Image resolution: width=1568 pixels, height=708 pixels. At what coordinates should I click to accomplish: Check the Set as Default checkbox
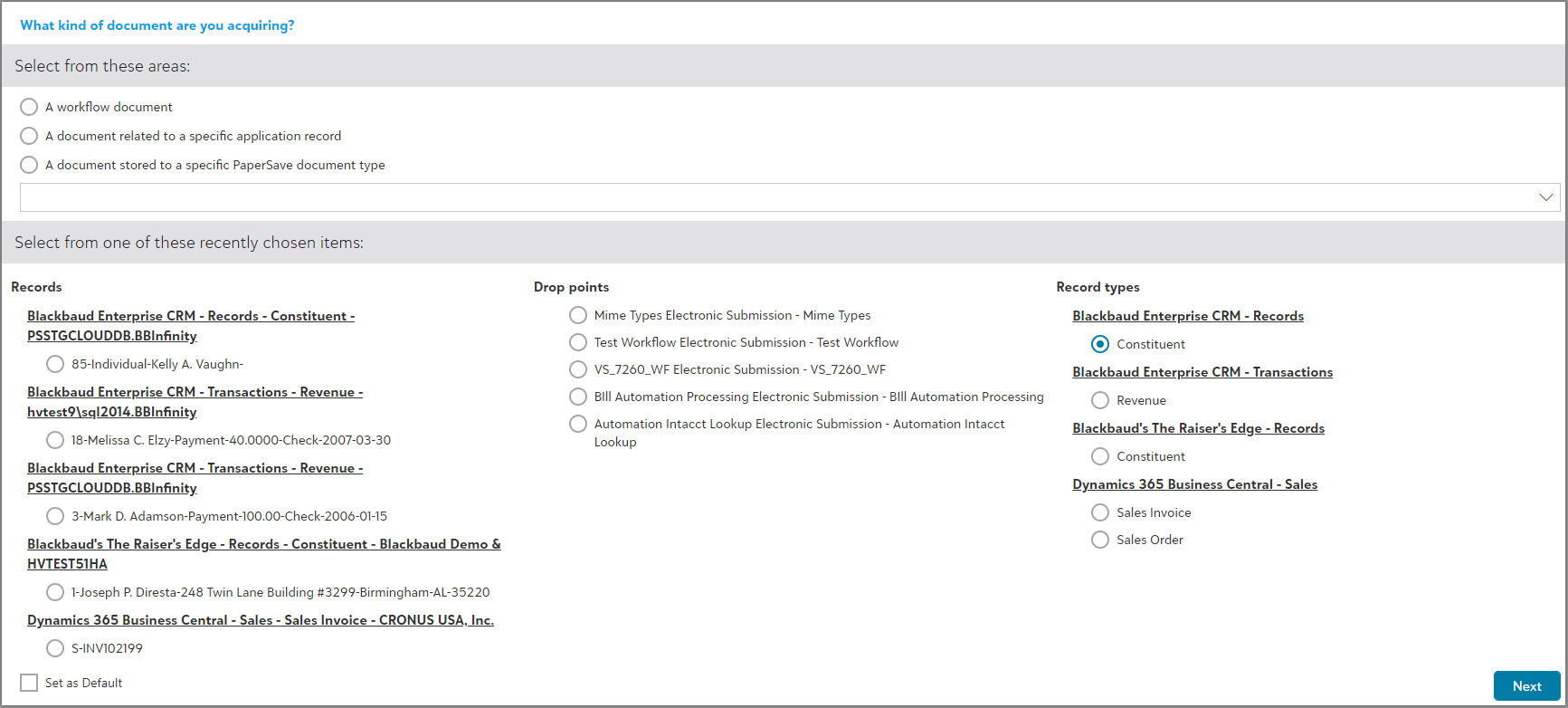pos(29,683)
